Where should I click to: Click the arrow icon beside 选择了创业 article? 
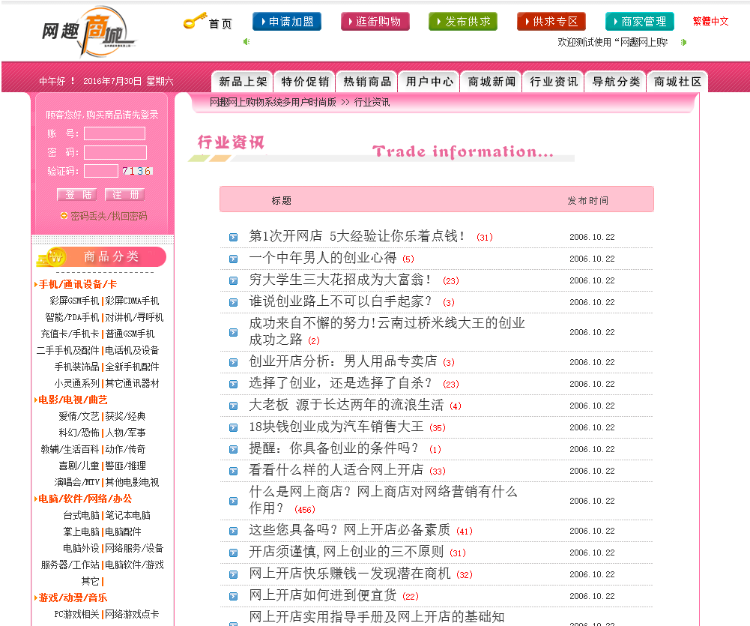[x=233, y=384]
